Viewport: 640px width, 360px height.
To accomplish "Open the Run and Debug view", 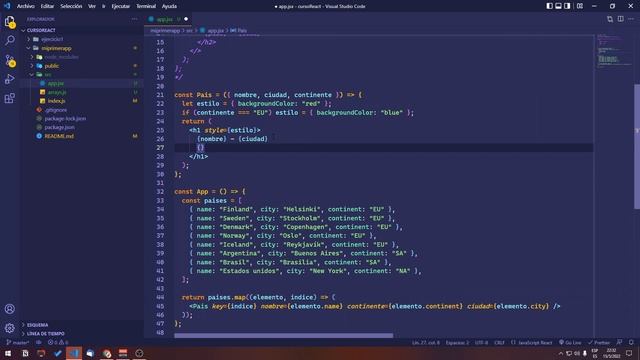I will 10,79.
